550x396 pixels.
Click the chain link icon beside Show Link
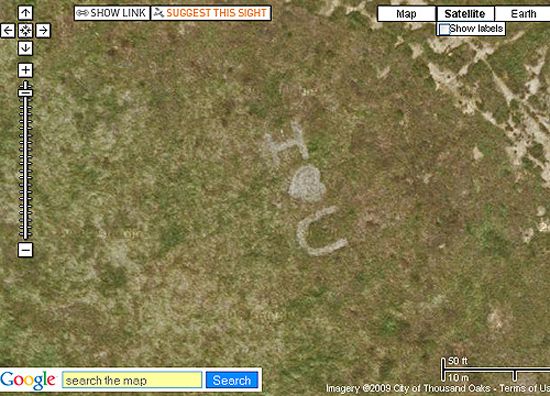point(82,13)
